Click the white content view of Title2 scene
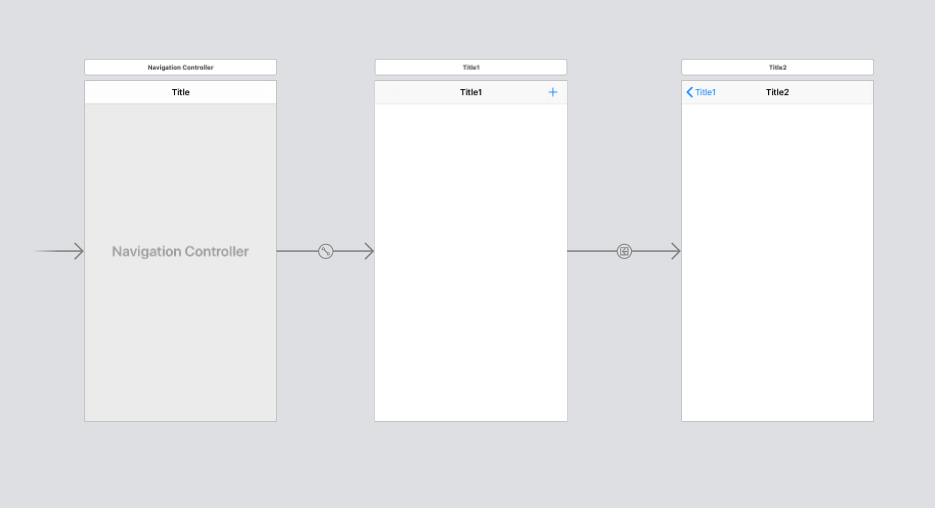Image resolution: width=935 pixels, height=508 pixels. pos(777,262)
